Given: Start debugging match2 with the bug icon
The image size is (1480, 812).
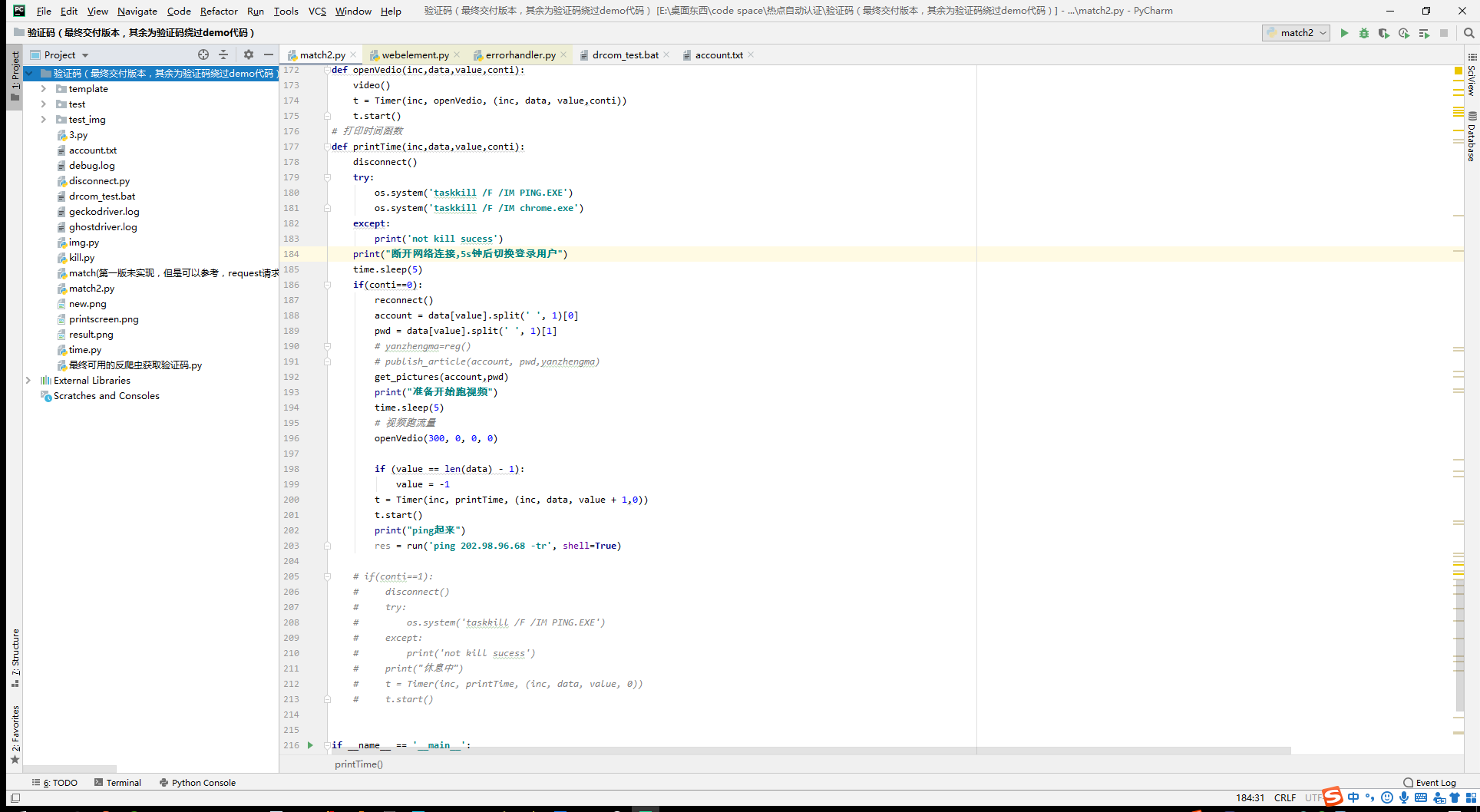Looking at the screenshot, I should coord(1364,33).
